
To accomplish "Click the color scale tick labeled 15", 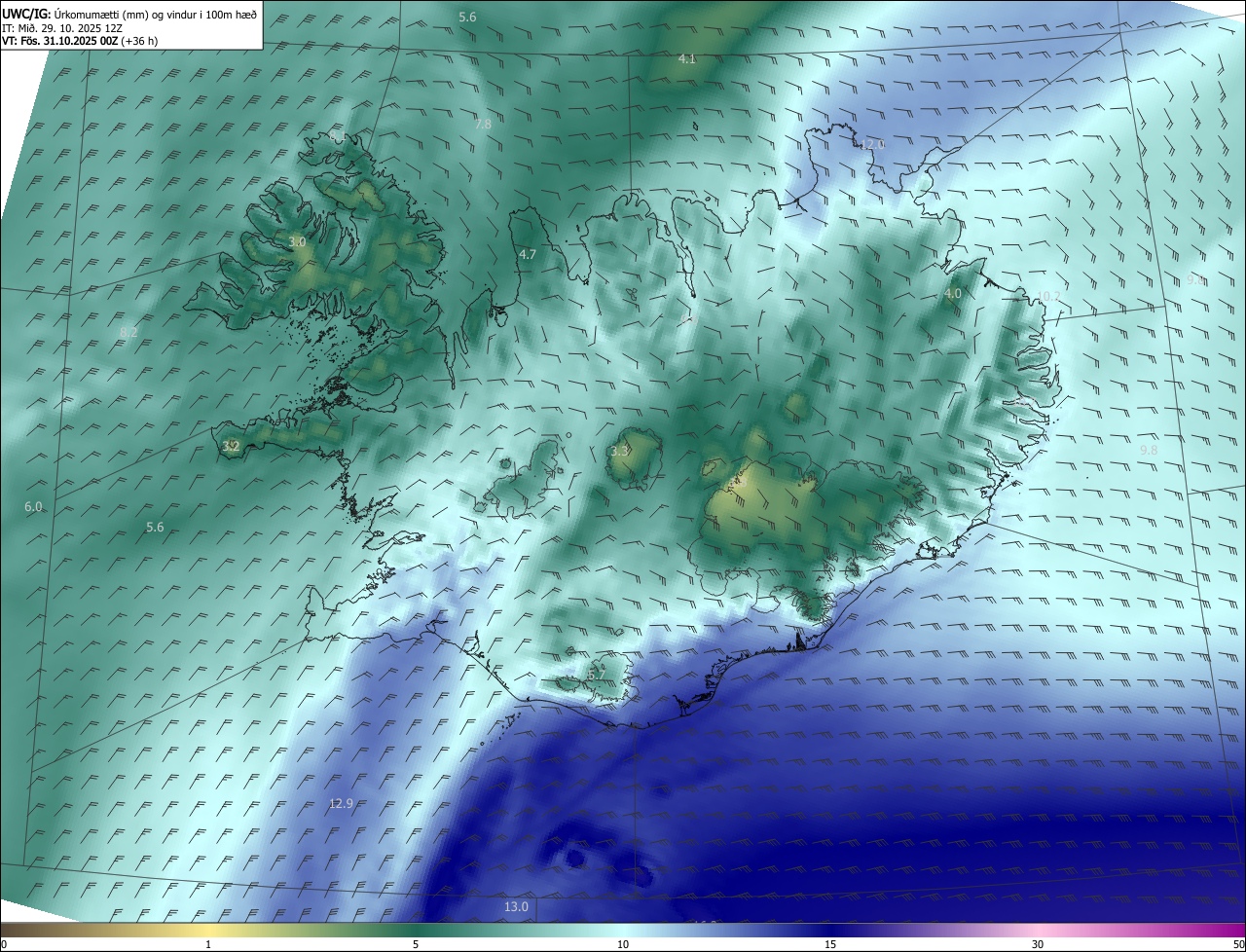I will pyautogui.click(x=830, y=944).
